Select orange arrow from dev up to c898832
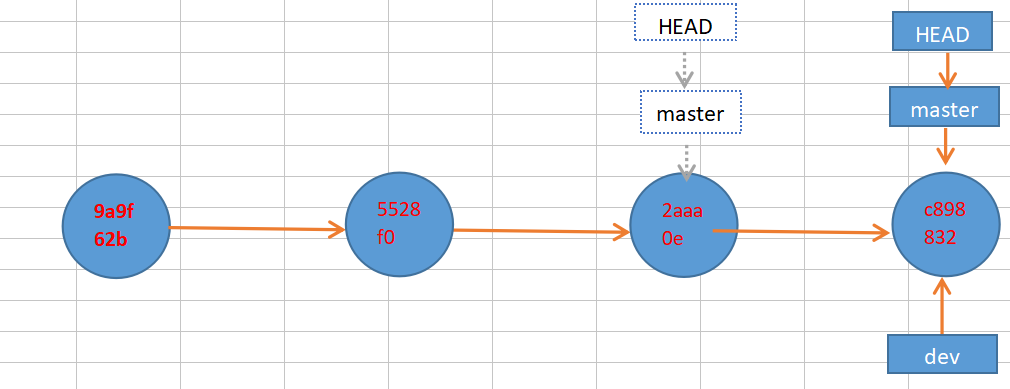 point(942,306)
